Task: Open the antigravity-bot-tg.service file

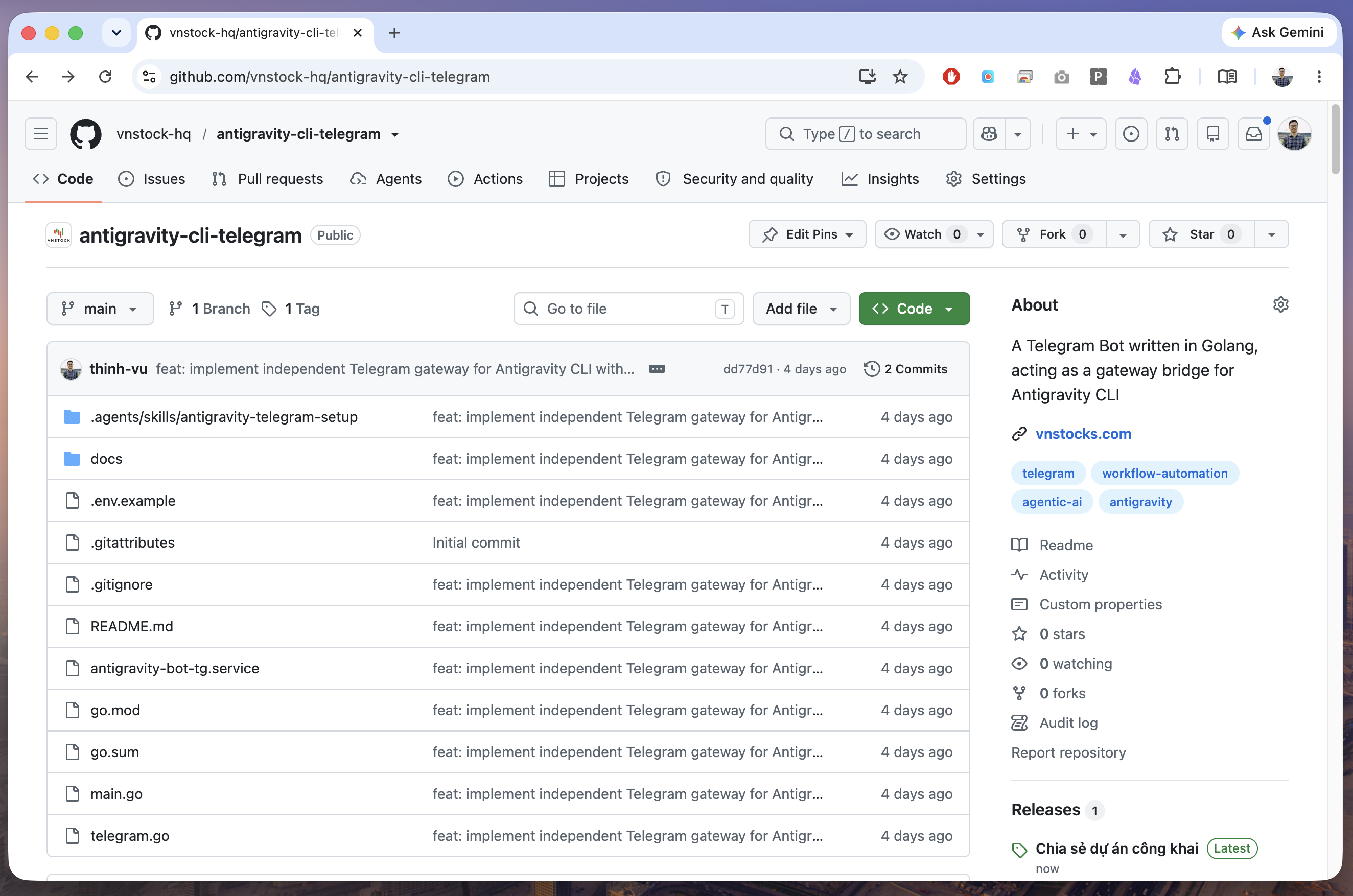Action: [175, 668]
